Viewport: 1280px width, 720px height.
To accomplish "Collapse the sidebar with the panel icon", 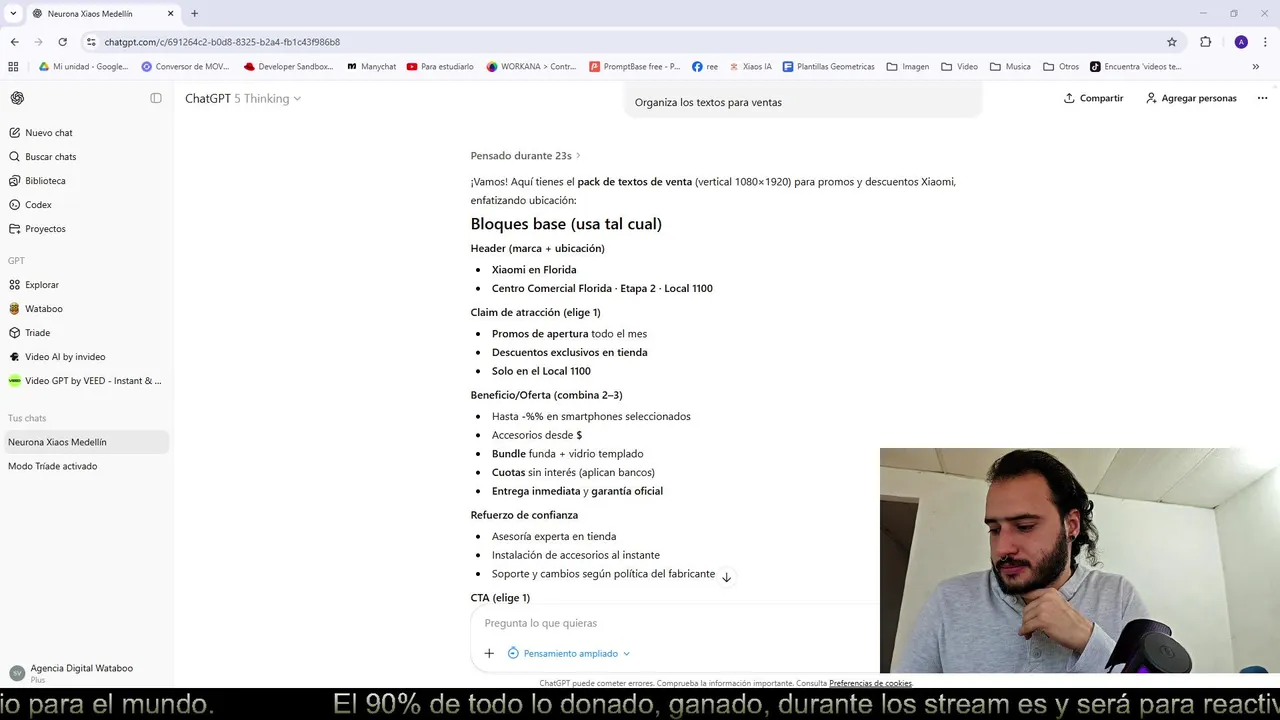I will pos(156,98).
